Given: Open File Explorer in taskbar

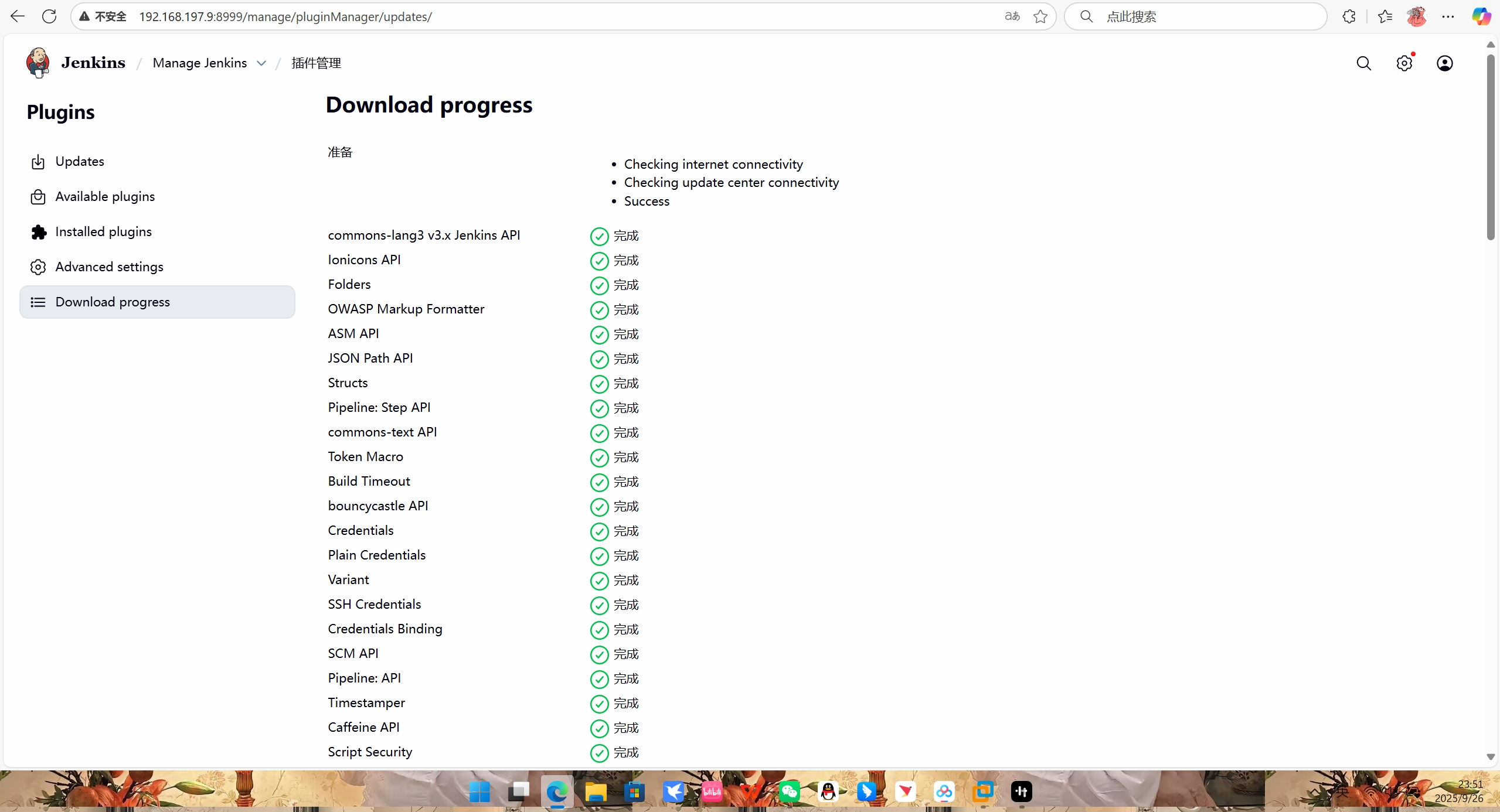Looking at the screenshot, I should point(596,792).
